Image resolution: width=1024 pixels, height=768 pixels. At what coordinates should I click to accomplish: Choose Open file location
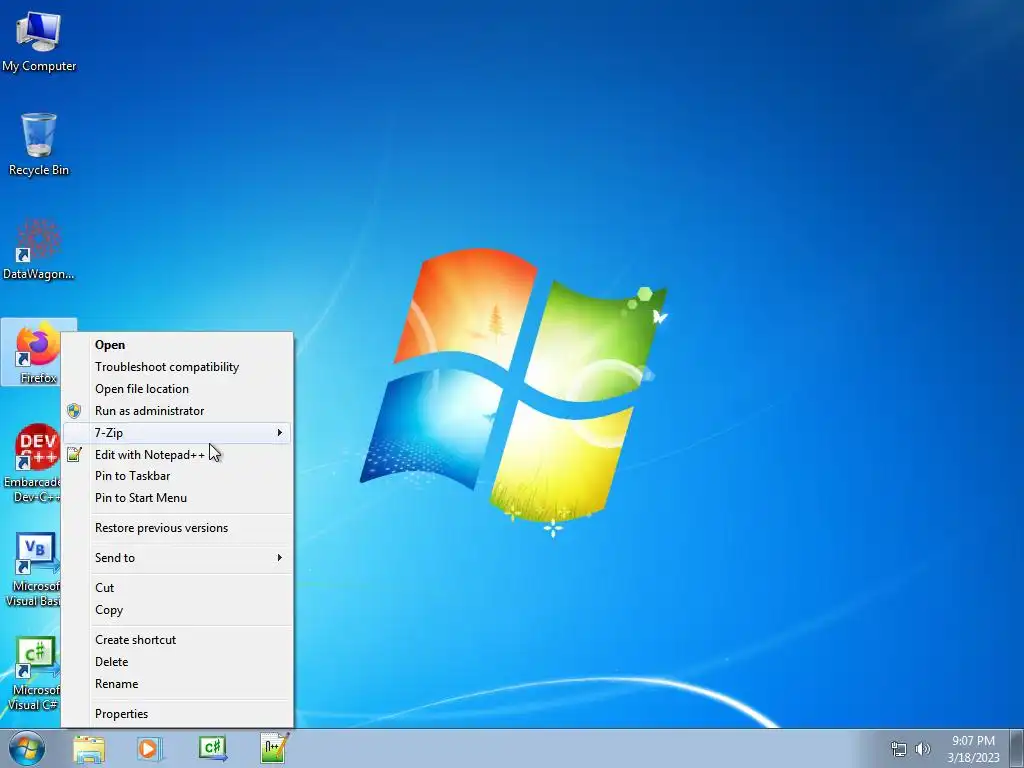[x=178, y=389]
